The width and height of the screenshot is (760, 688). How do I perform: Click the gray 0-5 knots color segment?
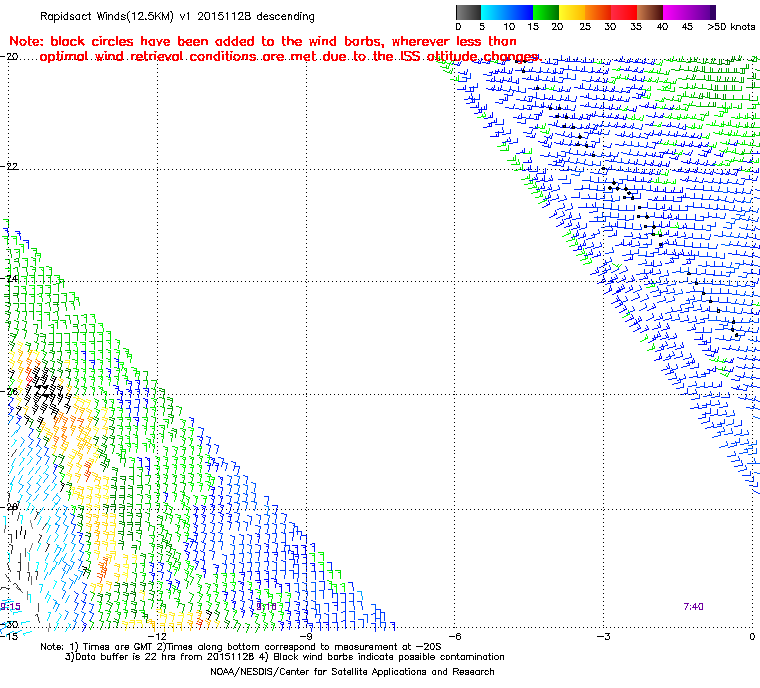468,12
